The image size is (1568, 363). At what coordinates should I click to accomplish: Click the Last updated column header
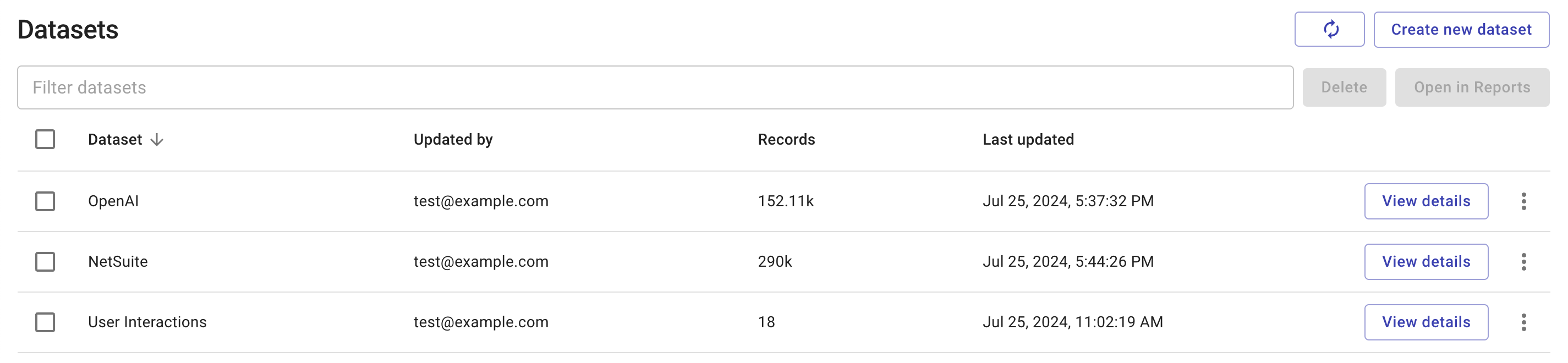pos(1028,139)
